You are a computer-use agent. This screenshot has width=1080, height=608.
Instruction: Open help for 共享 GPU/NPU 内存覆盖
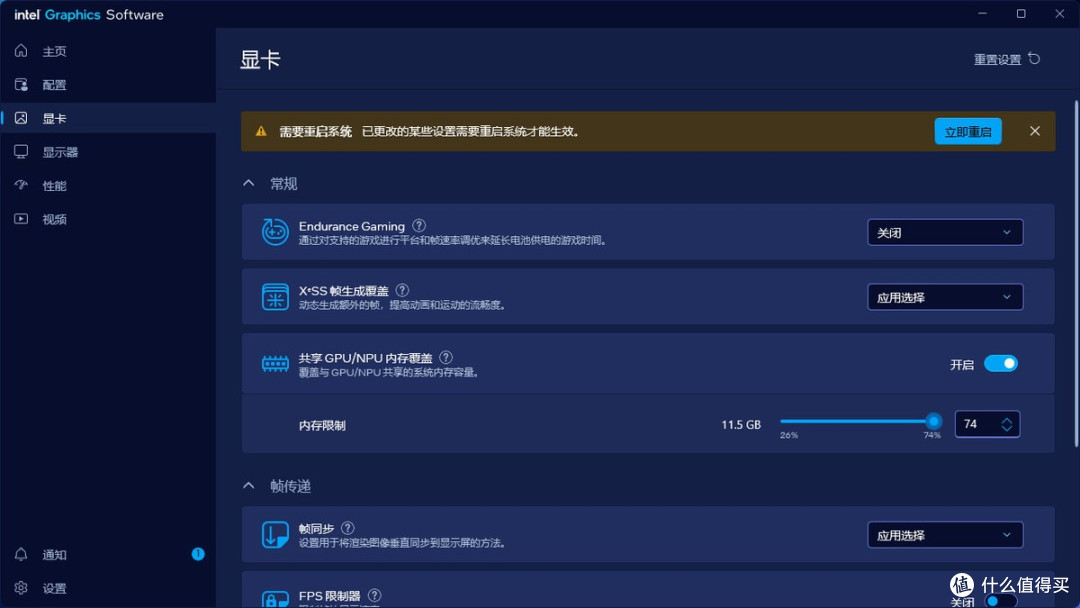[446, 357]
